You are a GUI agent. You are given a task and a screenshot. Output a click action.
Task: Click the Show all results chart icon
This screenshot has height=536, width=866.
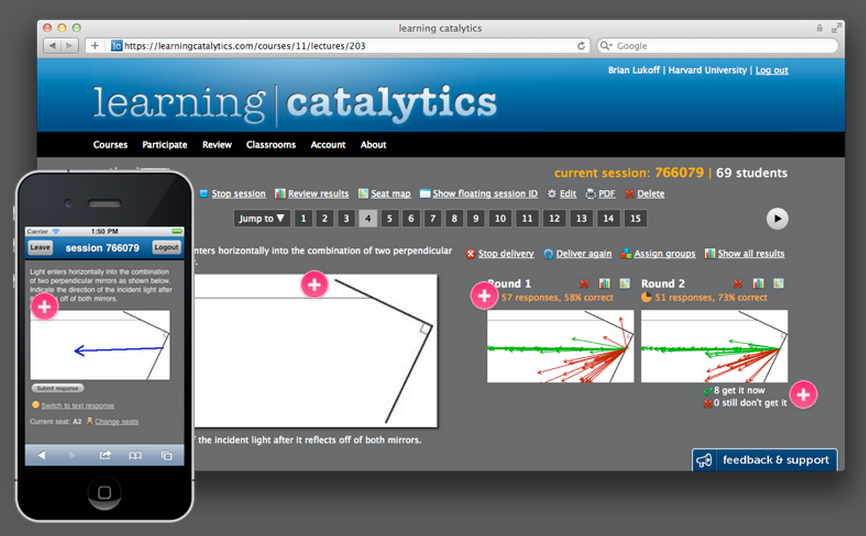[x=710, y=254]
